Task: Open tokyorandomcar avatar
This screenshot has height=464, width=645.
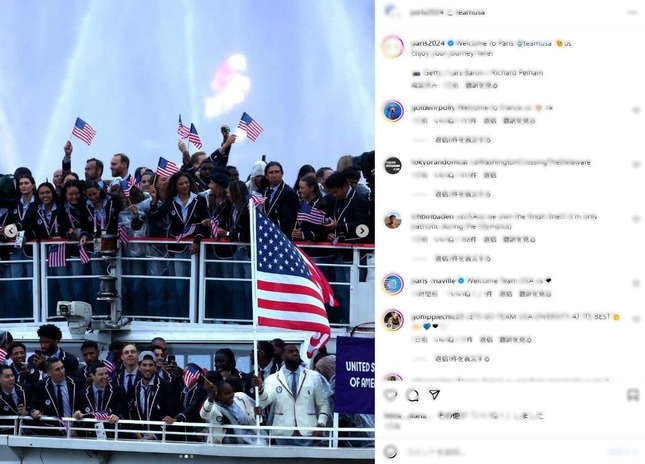Action: 393,165
